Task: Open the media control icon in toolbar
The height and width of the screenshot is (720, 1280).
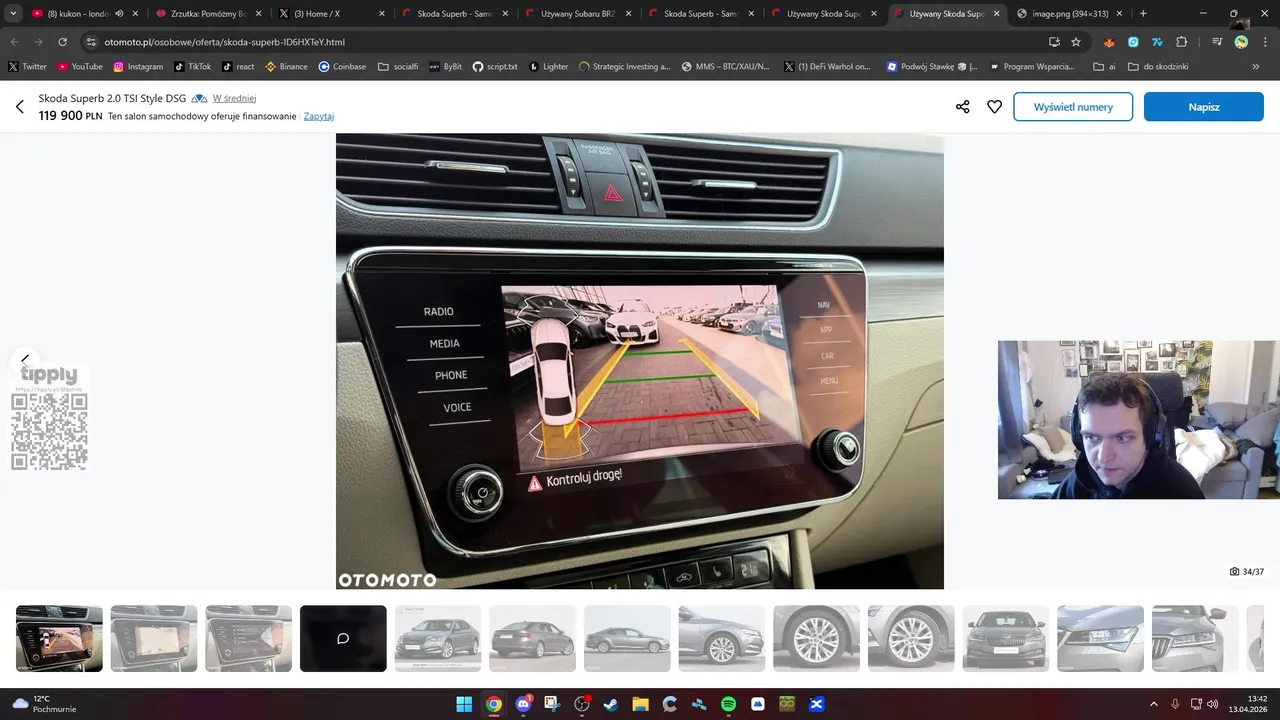Action: 1217,42
